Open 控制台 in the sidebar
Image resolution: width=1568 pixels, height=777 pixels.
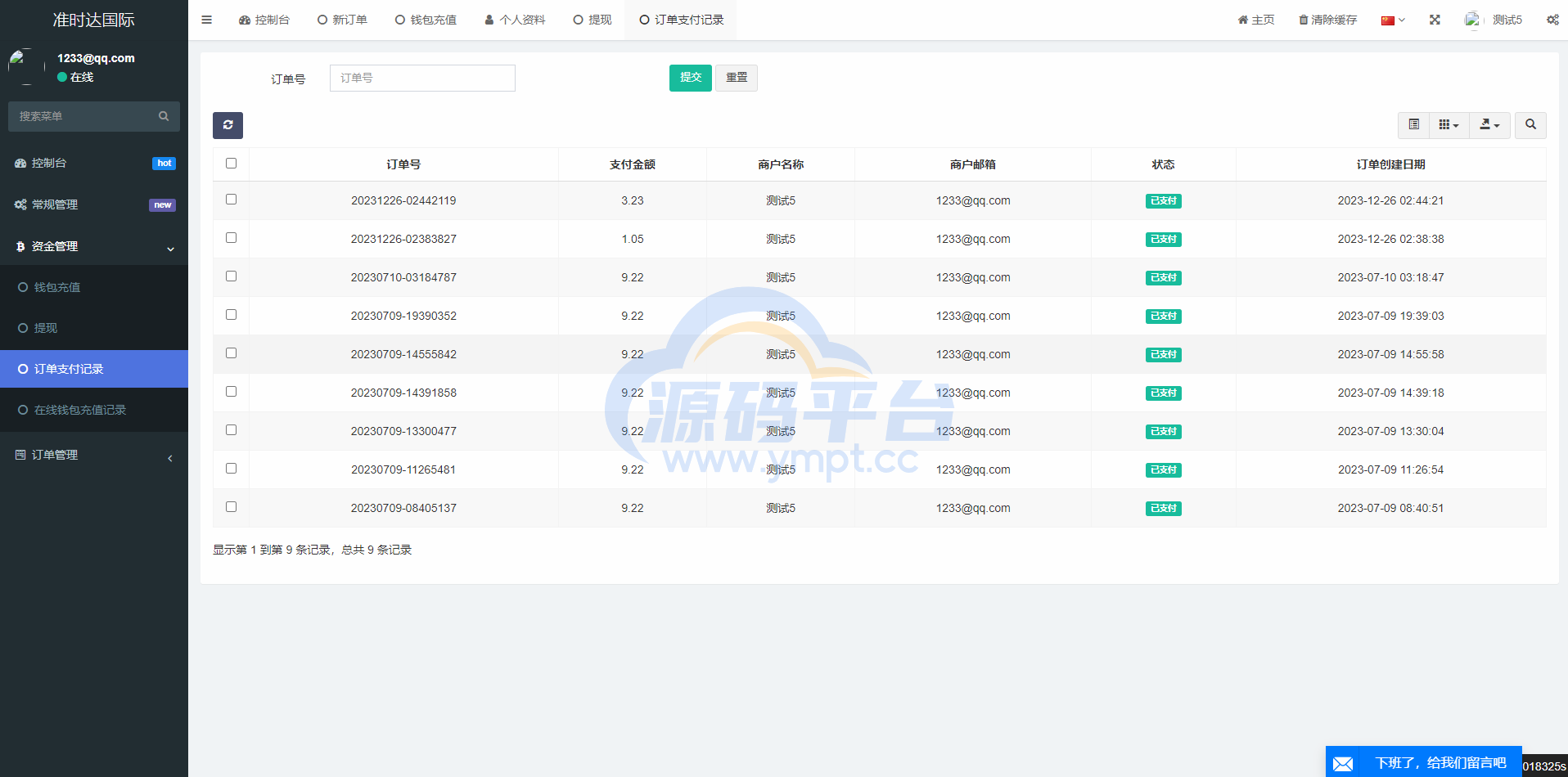point(94,163)
